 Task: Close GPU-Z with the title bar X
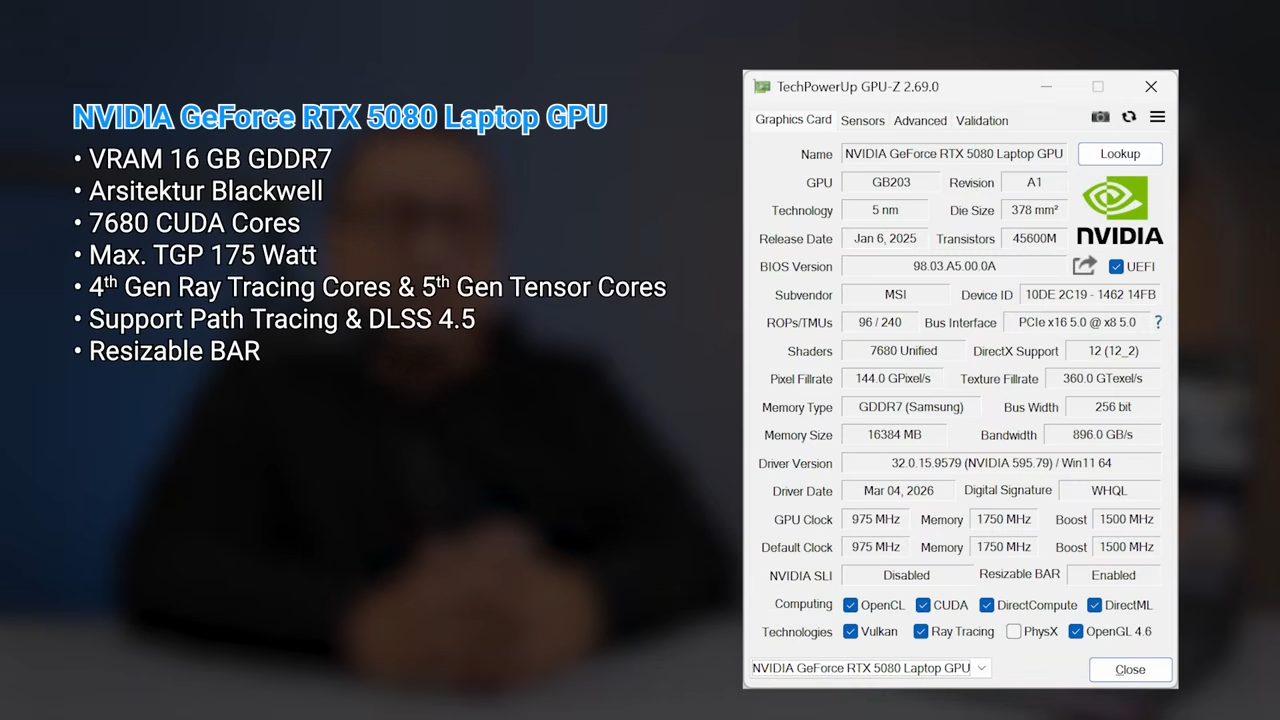tap(1151, 87)
